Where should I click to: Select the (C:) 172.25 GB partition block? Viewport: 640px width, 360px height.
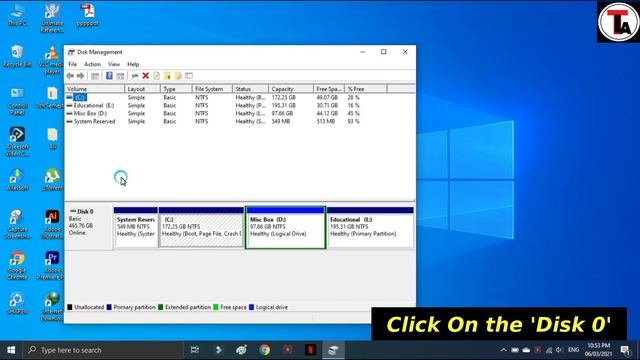tap(201, 227)
